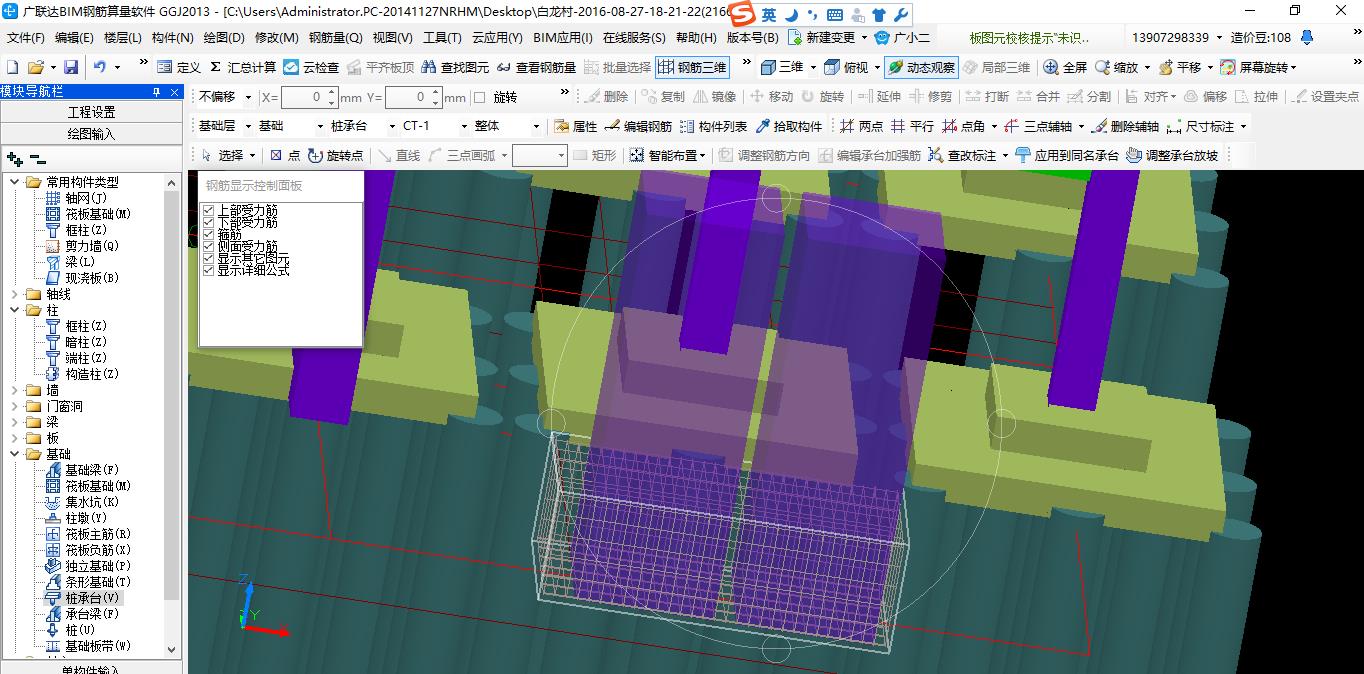Click the 绘图输入 button

click(91, 133)
